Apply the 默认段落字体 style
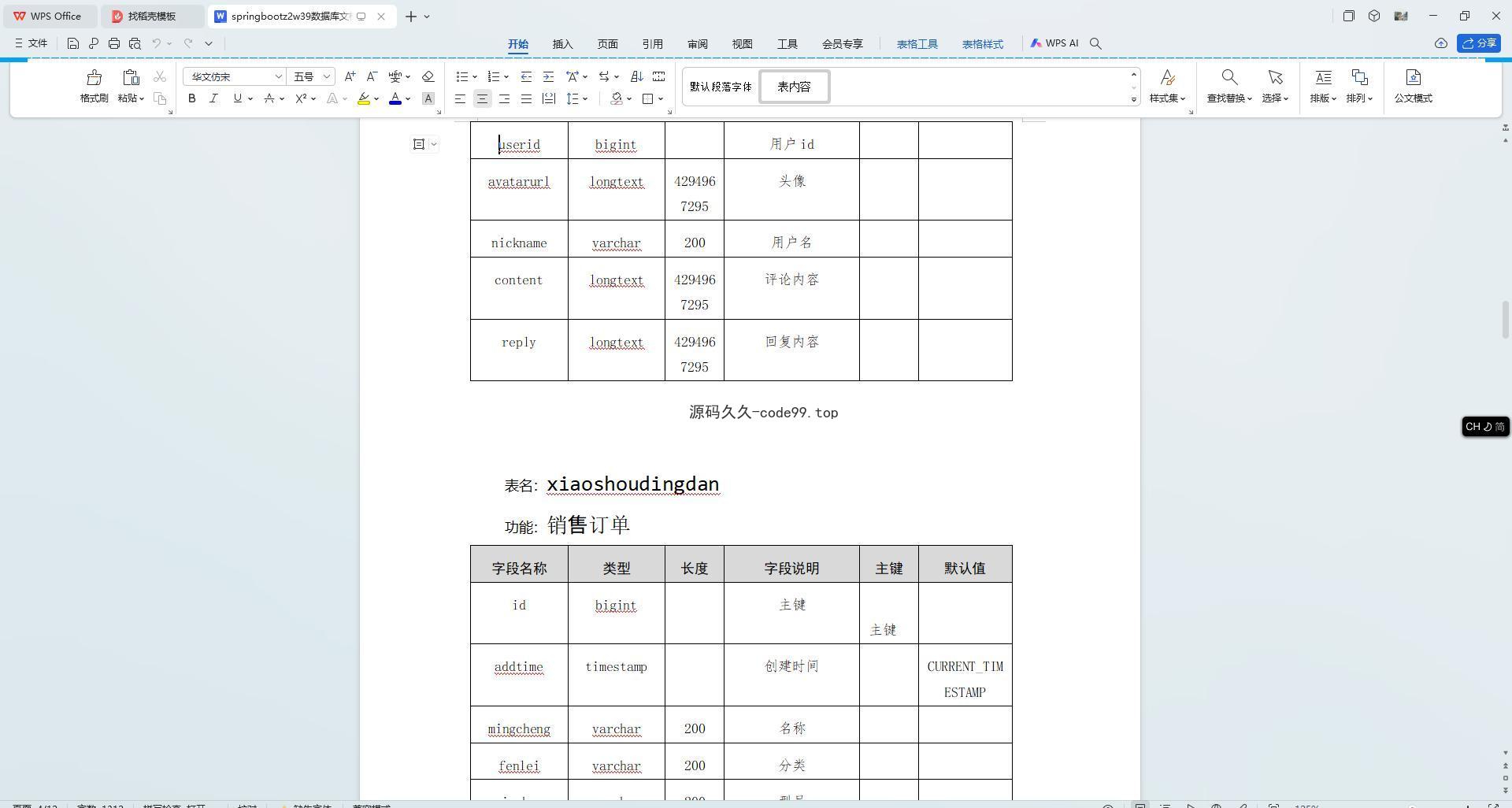Image resolution: width=1512 pixels, height=808 pixels. (x=721, y=87)
